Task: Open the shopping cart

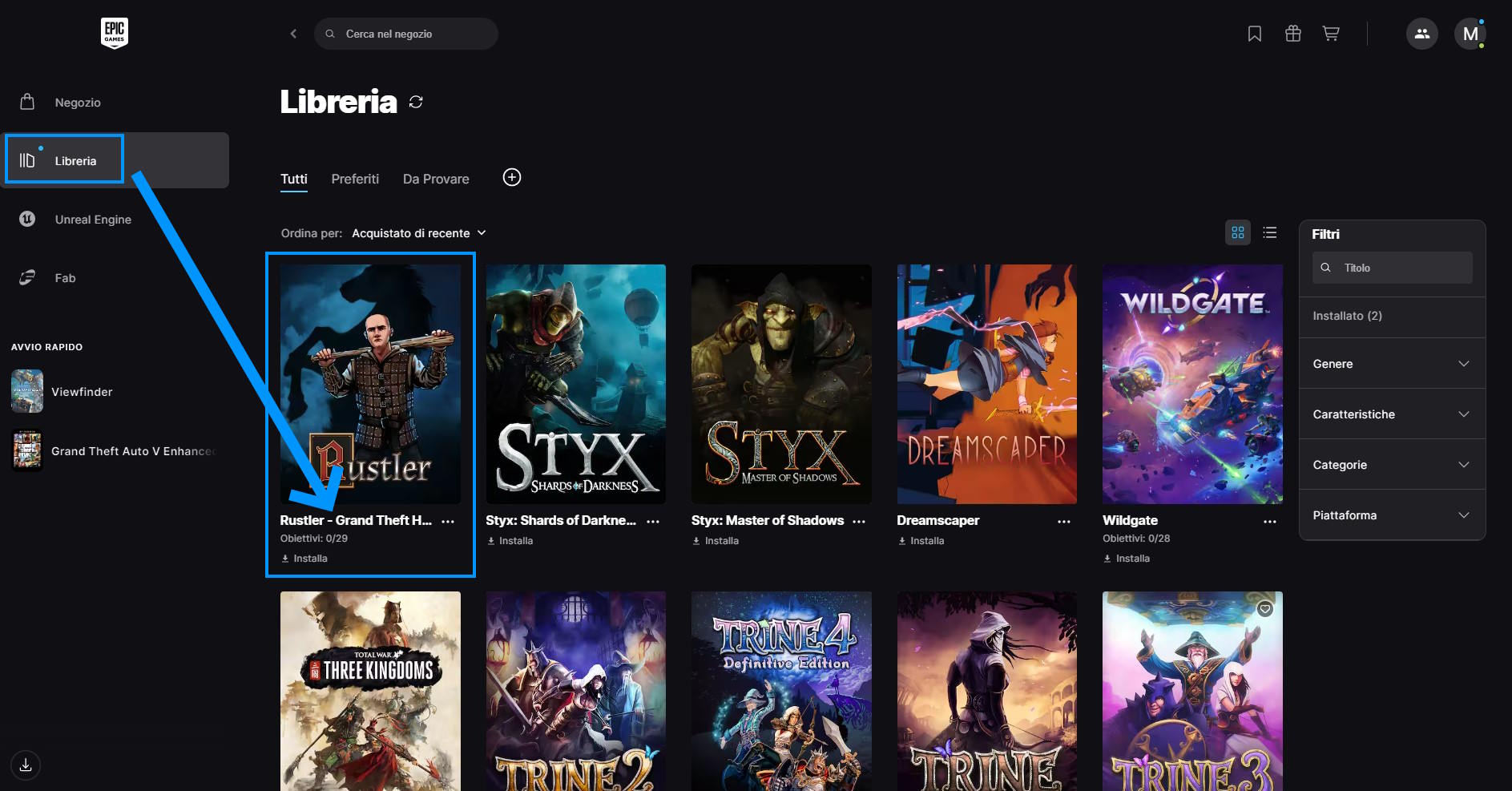Action: 1331,34
